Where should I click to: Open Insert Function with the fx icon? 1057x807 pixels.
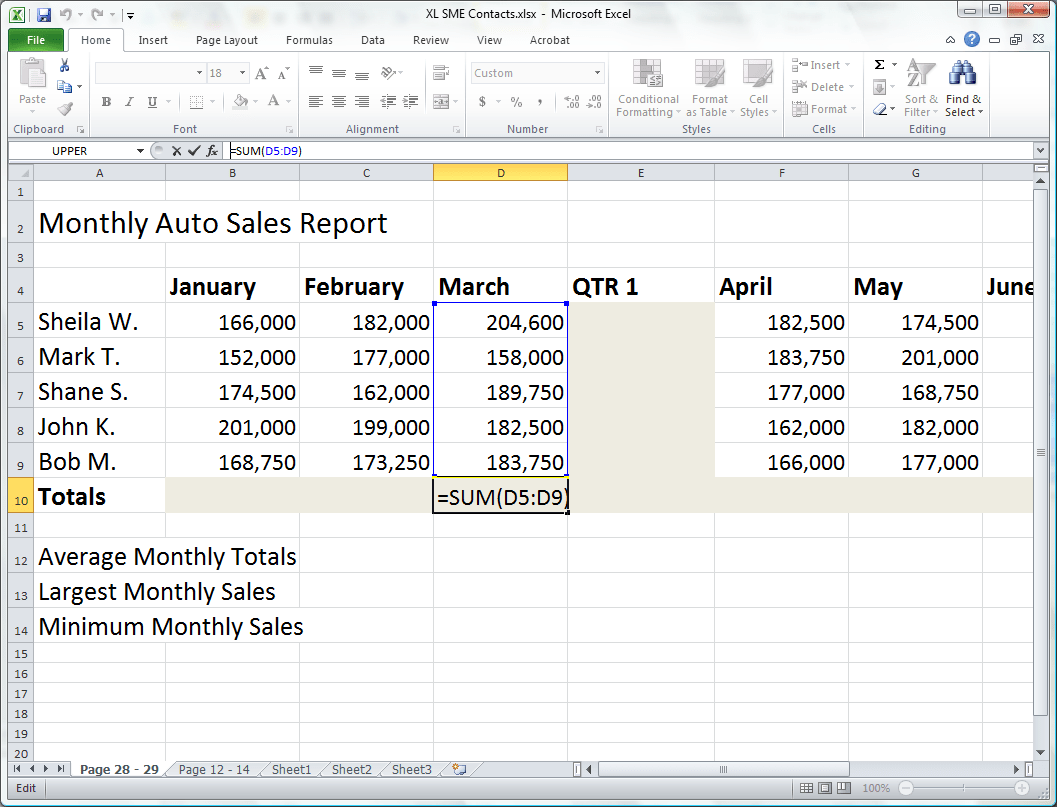(212, 151)
